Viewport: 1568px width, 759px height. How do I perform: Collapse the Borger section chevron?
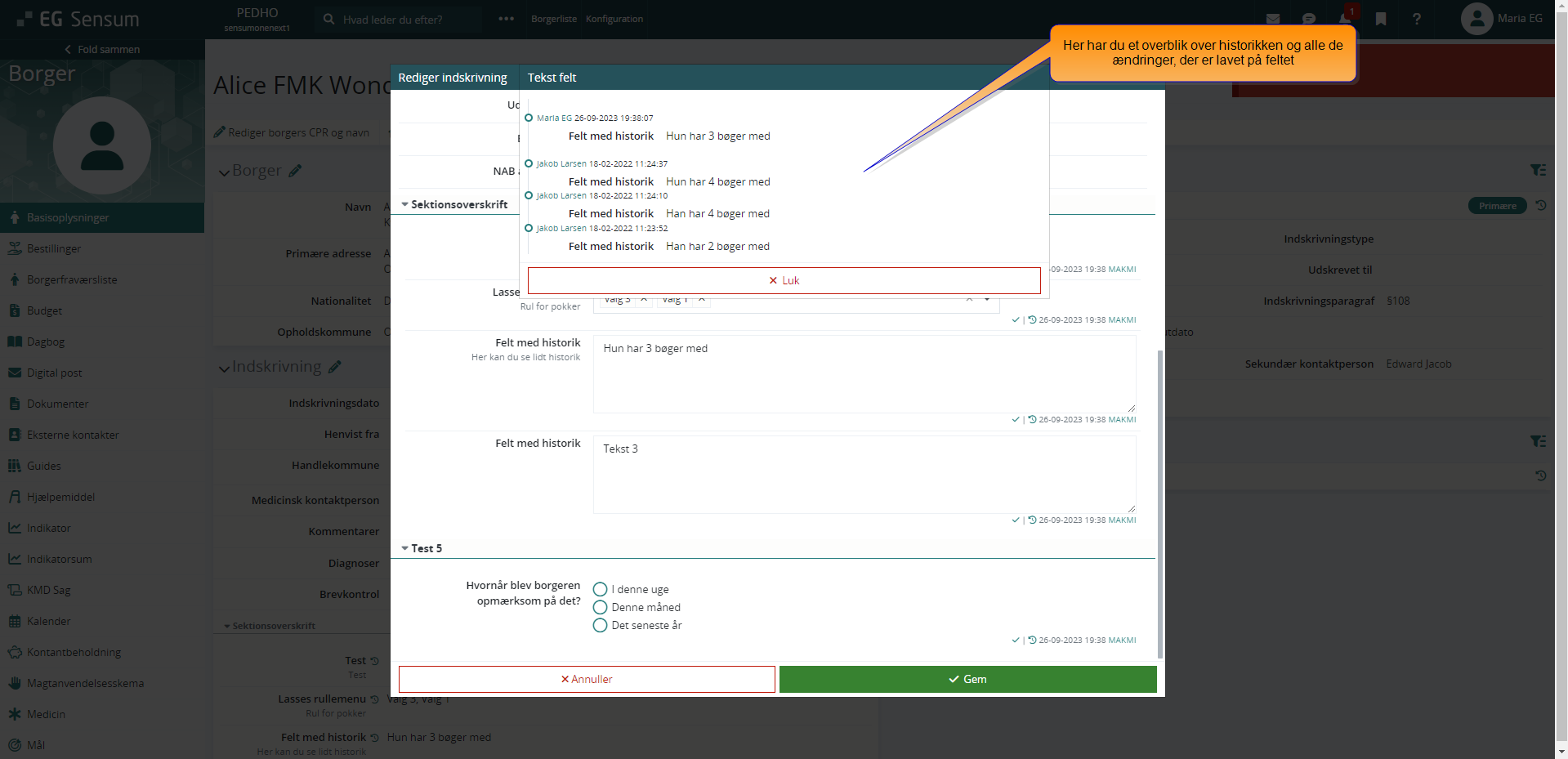click(x=224, y=172)
